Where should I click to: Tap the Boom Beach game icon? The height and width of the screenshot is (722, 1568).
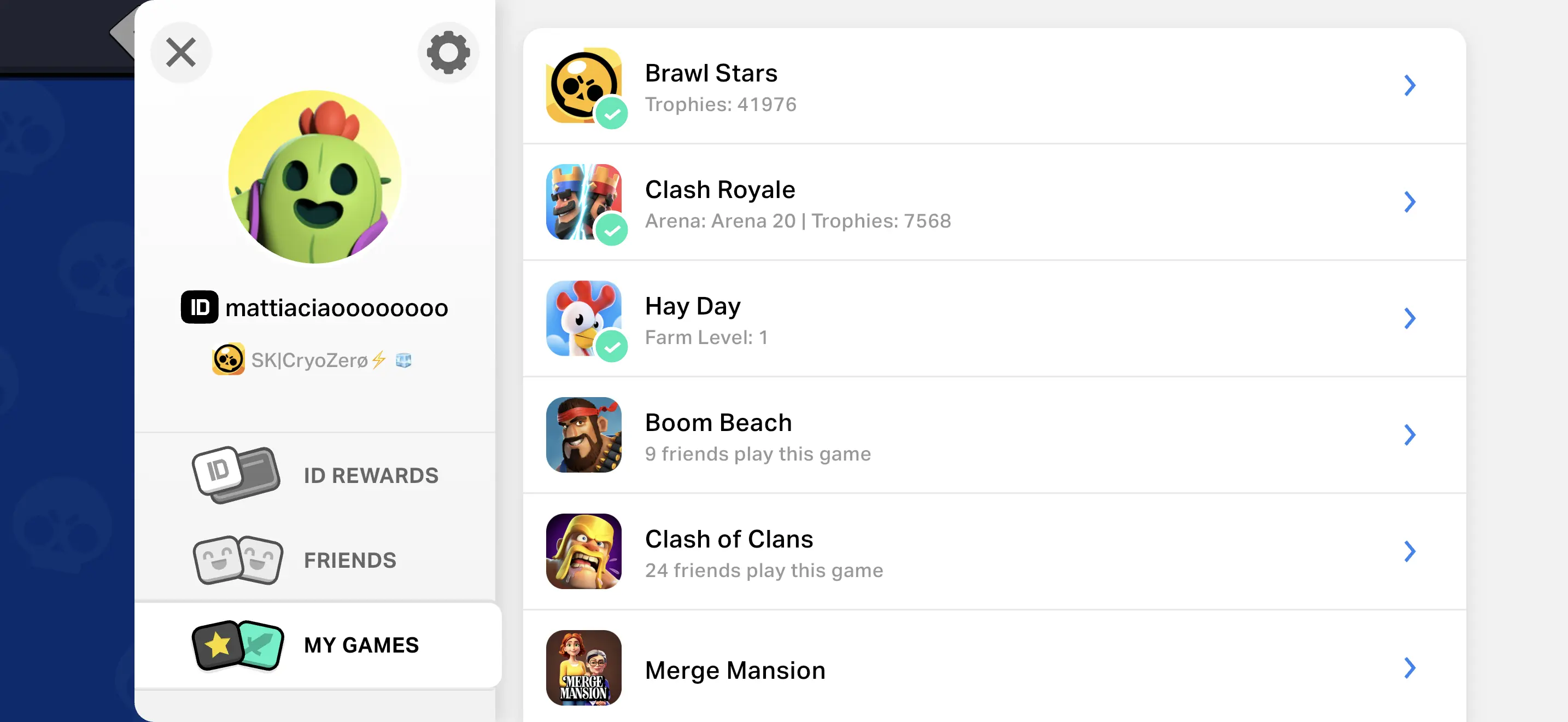point(583,435)
